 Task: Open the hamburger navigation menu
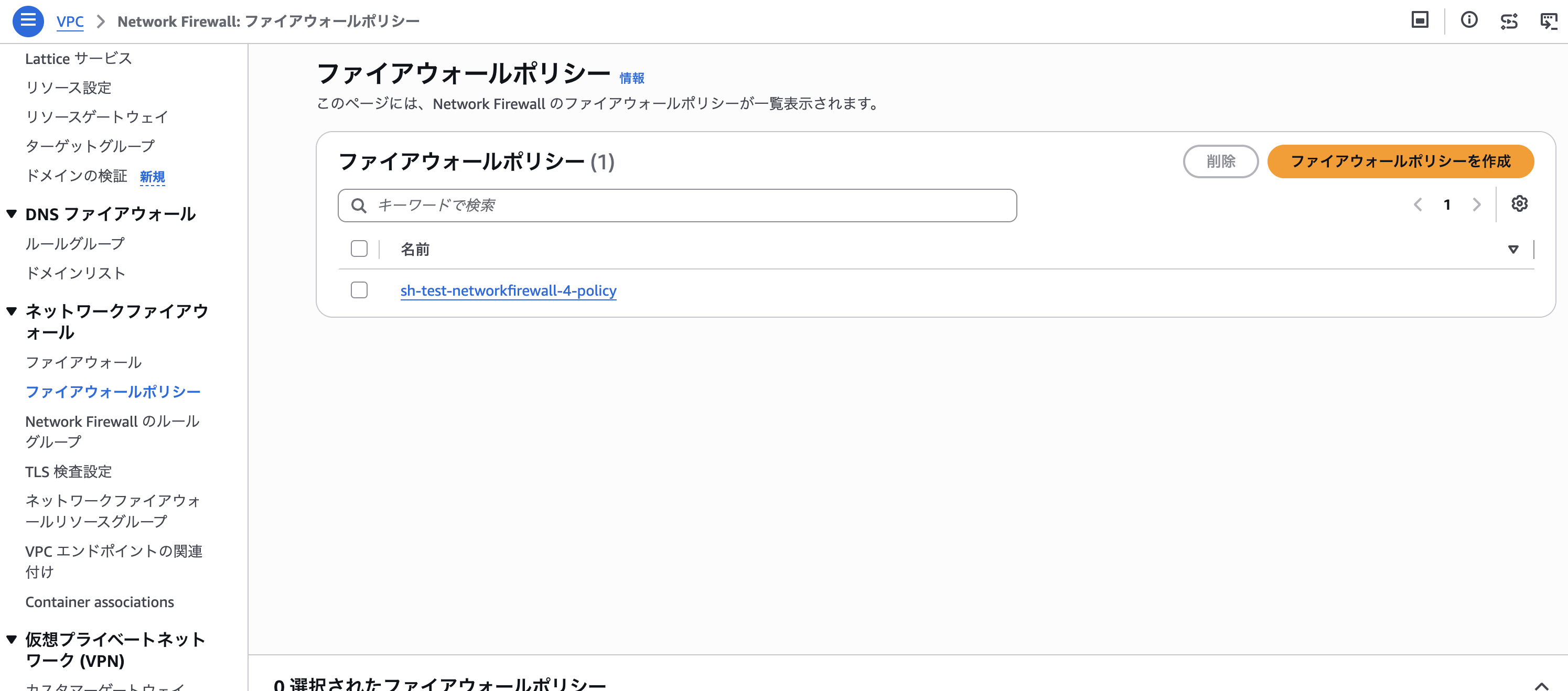[28, 20]
